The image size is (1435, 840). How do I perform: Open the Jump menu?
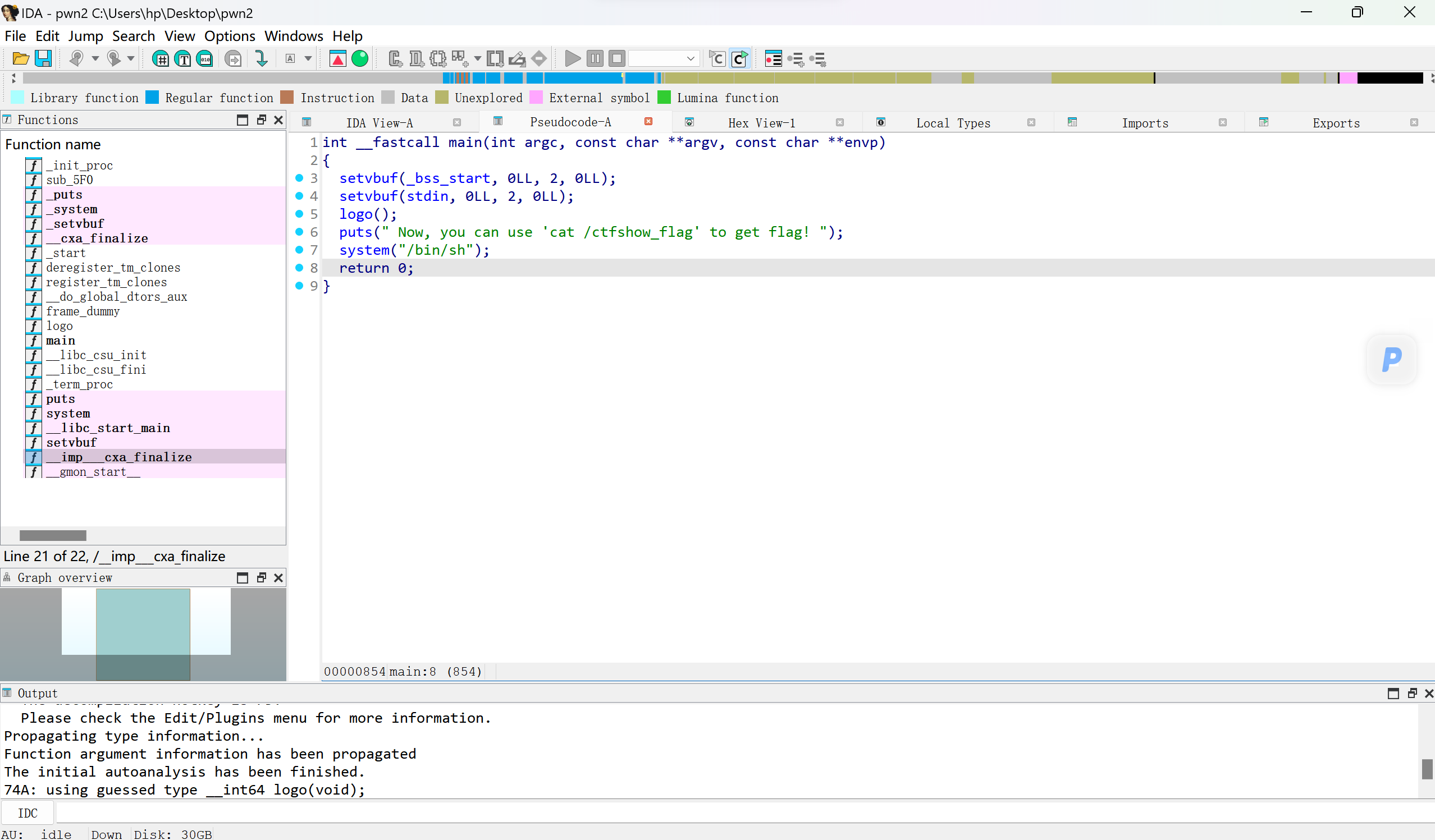[85, 36]
